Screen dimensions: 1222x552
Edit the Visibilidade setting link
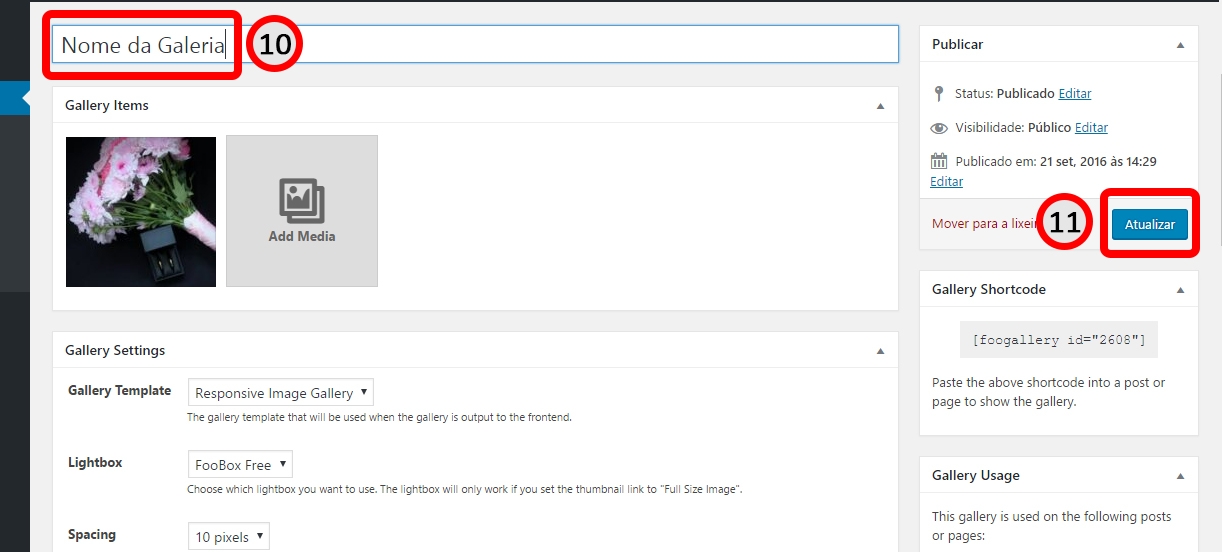pos(1091,128)
